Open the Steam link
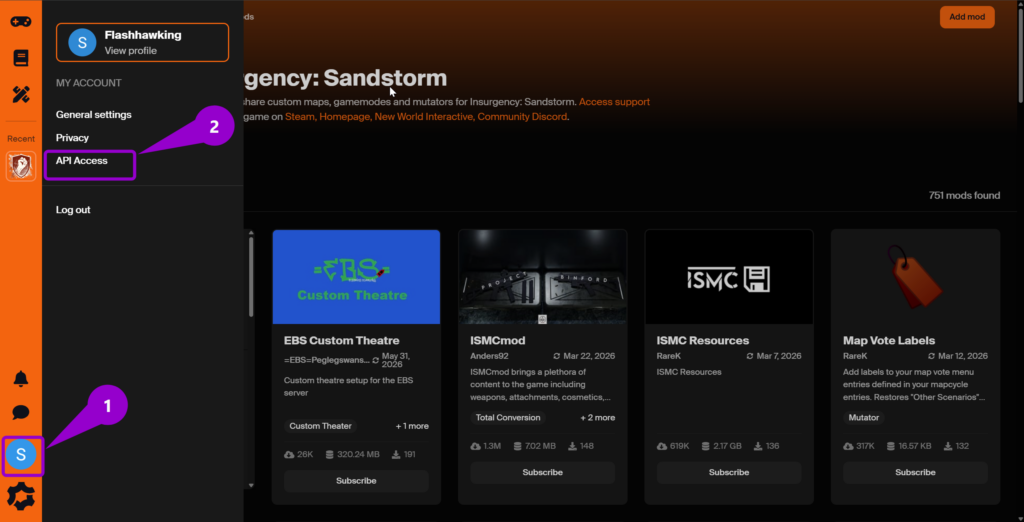Screen dimensions: 1024x522 (300, 117)
